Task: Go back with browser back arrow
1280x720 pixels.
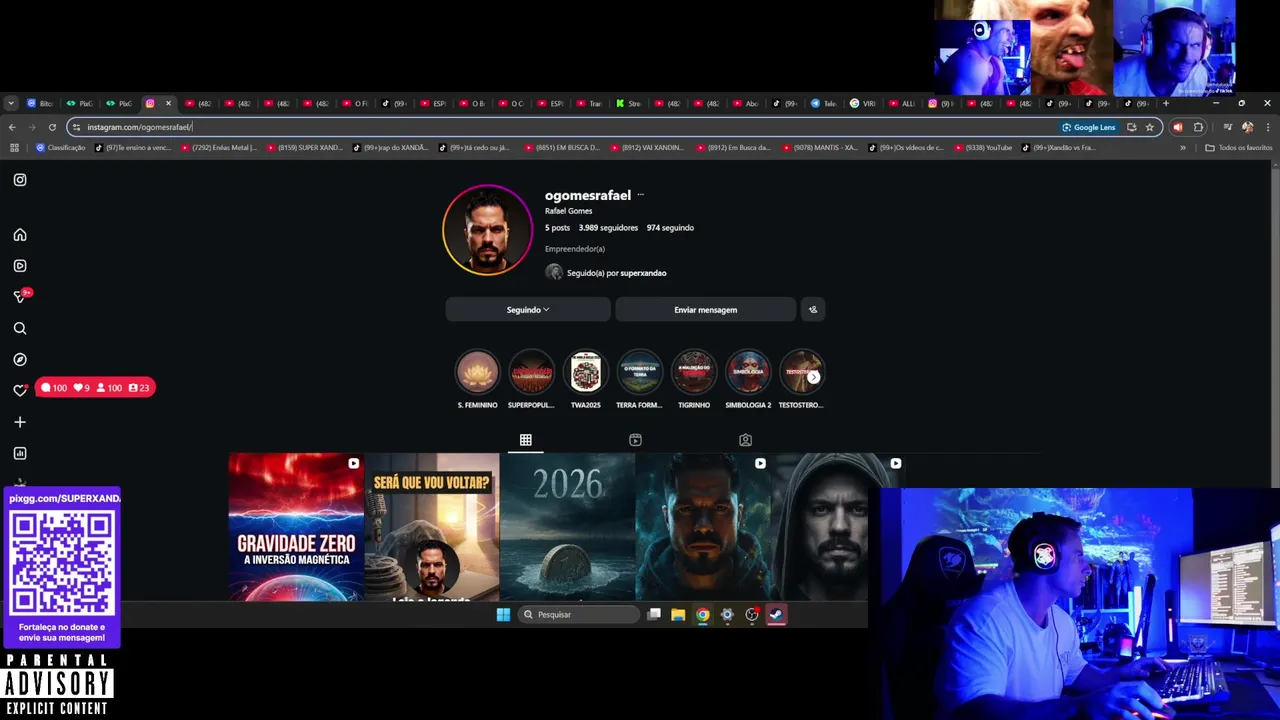Action: click(12, 127)
